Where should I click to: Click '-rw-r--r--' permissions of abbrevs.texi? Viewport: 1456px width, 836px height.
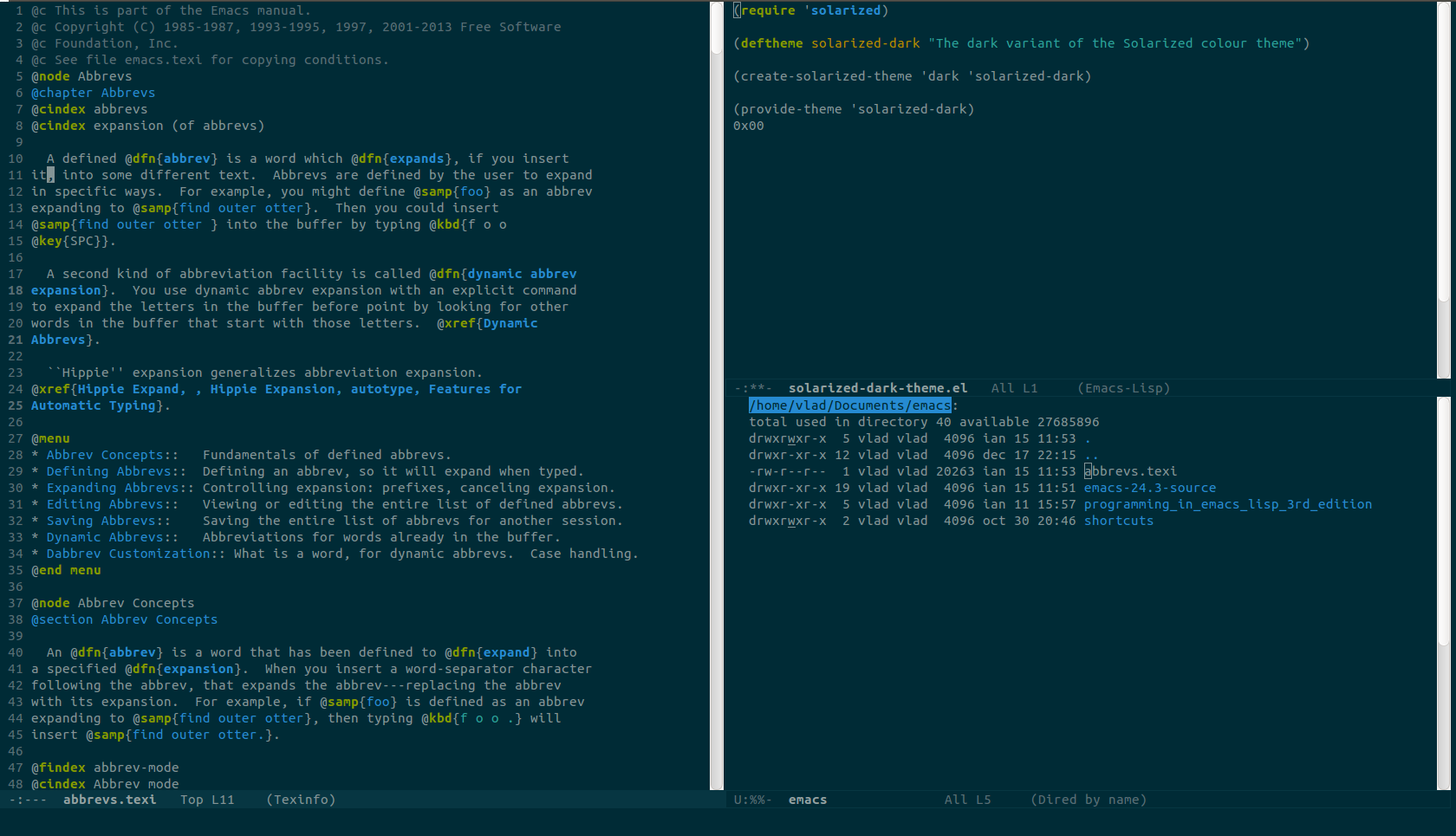coord(788,471)
